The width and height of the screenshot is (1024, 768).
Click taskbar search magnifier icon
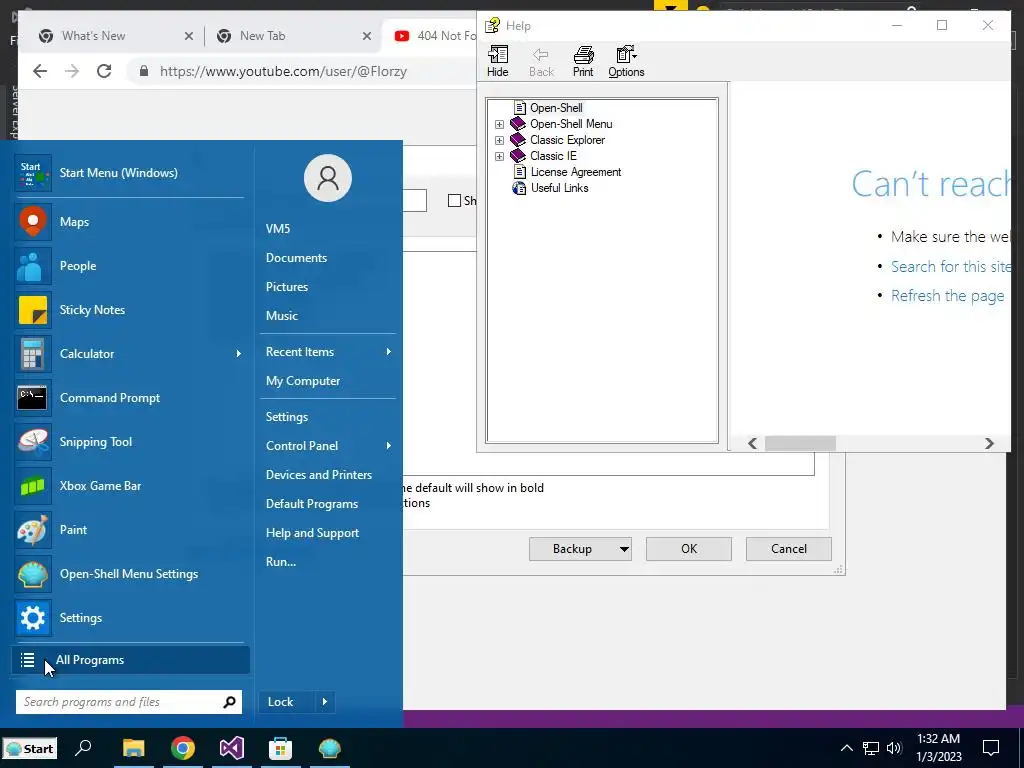pos(84,748)
